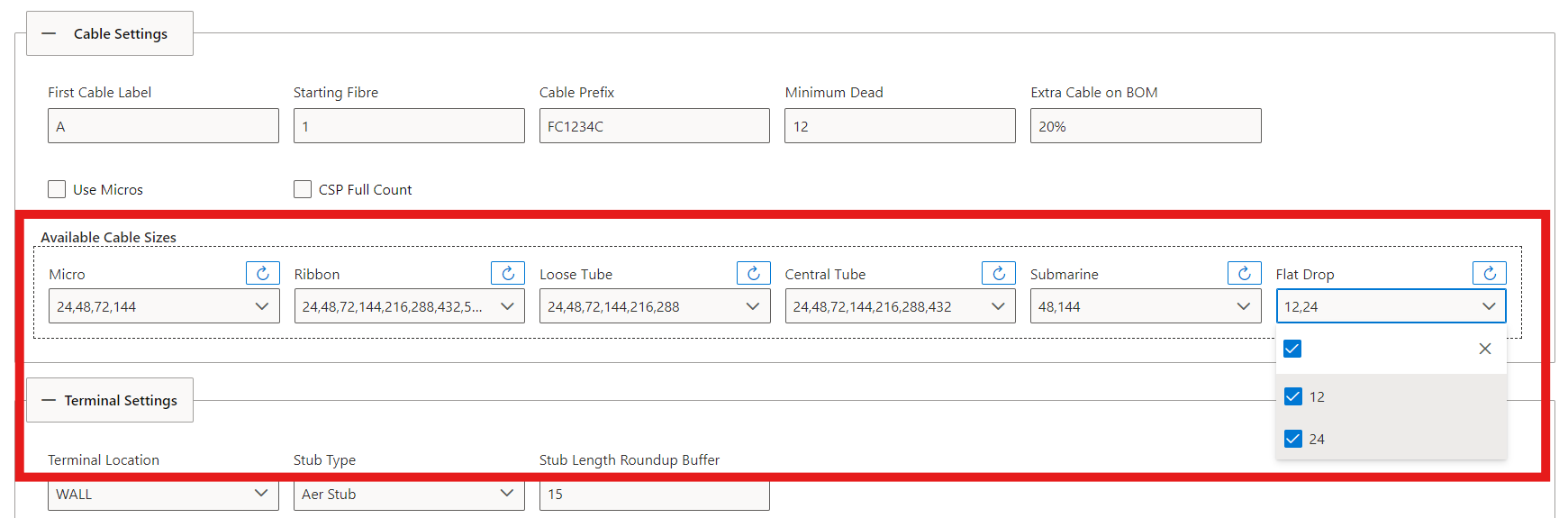Toggle the select-all checkbox in dropdown
Viewport: 1568px width, 518px height.
tap(1292, 349)
